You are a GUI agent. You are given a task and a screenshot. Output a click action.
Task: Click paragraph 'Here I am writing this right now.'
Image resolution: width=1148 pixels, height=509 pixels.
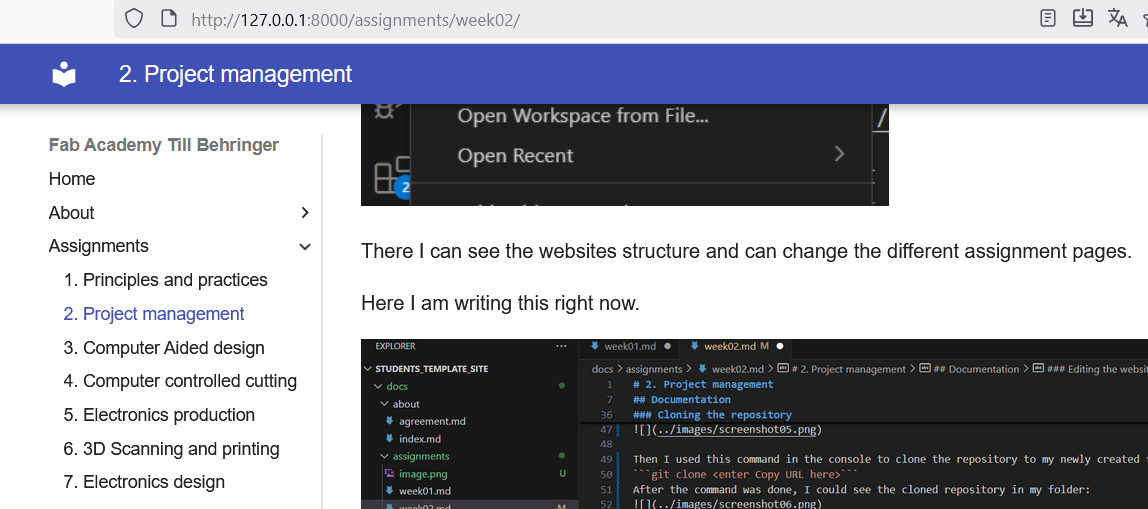point(500,303)
